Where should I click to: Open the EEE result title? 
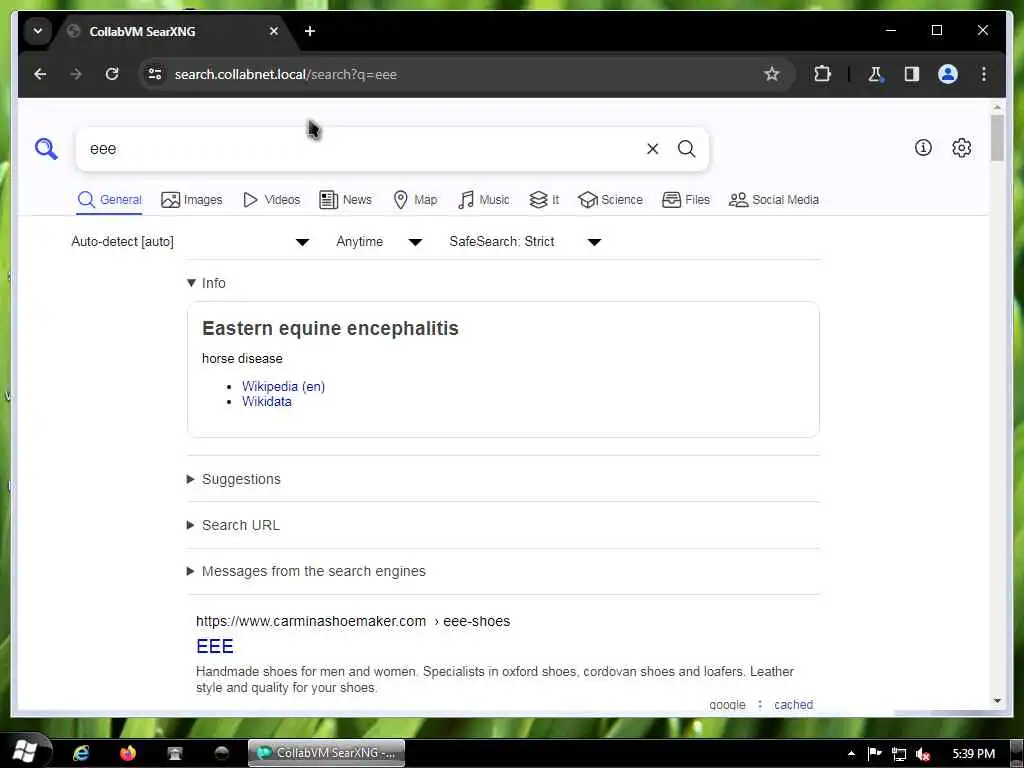(215, 647)
